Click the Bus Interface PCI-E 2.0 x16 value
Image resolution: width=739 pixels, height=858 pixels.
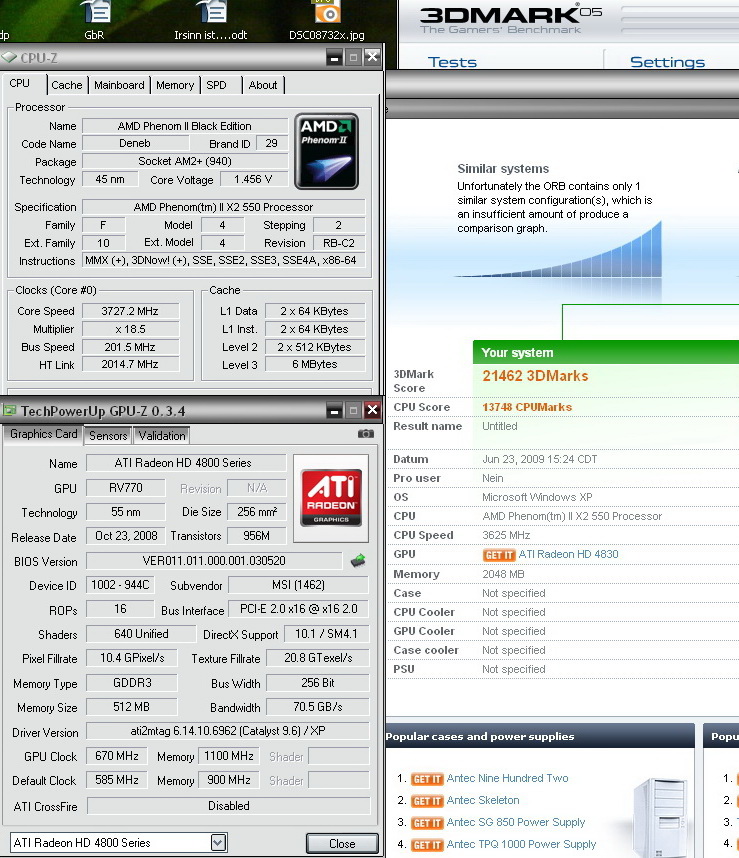298,609
